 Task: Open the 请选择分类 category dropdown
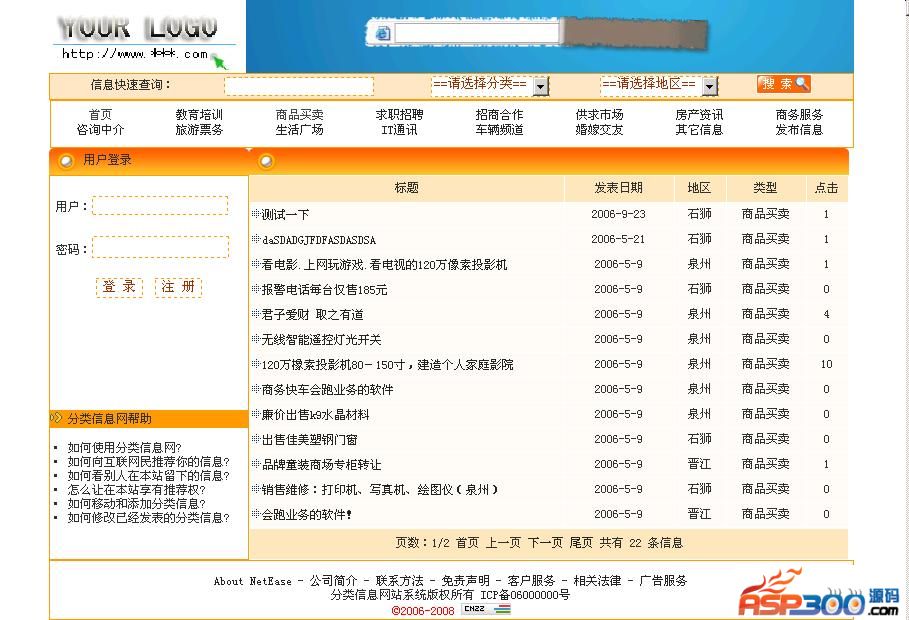coord(490,85)
